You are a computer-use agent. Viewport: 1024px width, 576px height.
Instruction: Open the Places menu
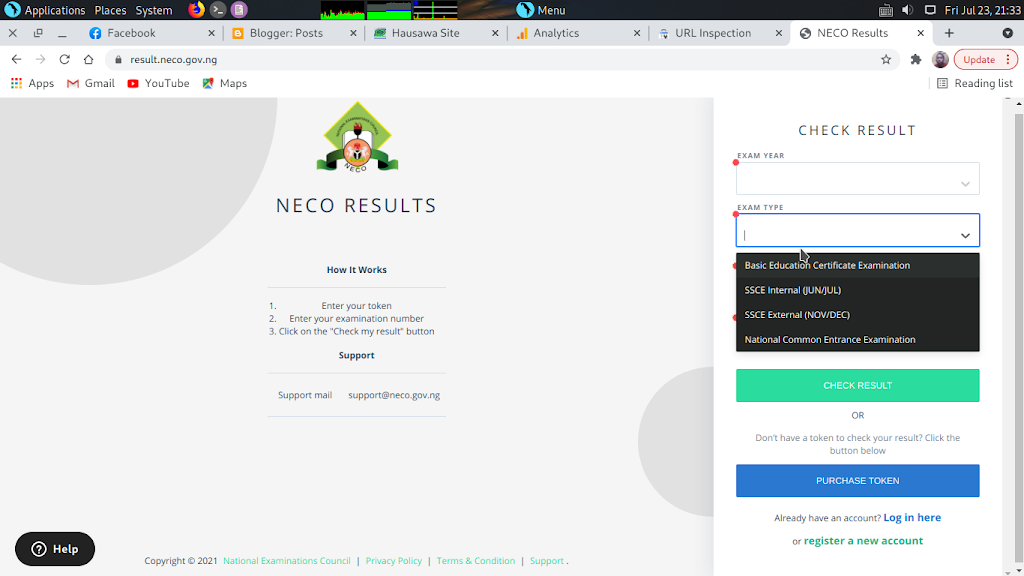pyautogui.click(x=110, y=10)
